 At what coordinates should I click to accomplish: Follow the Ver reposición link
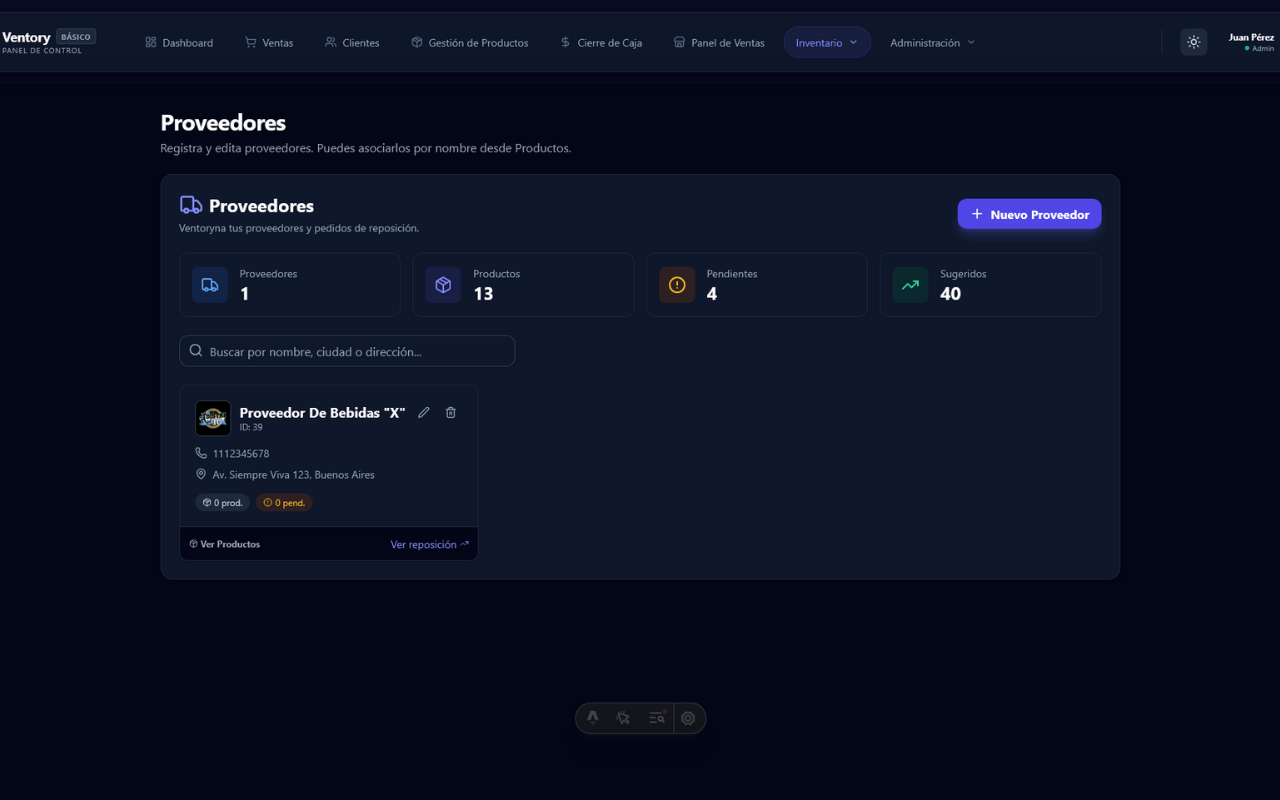click(x=429, y=545)
